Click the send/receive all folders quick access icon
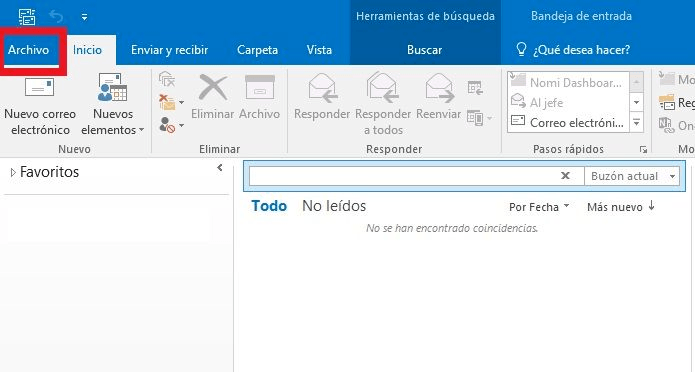Screen dimensions: 695x372 [x=27, y=17]
